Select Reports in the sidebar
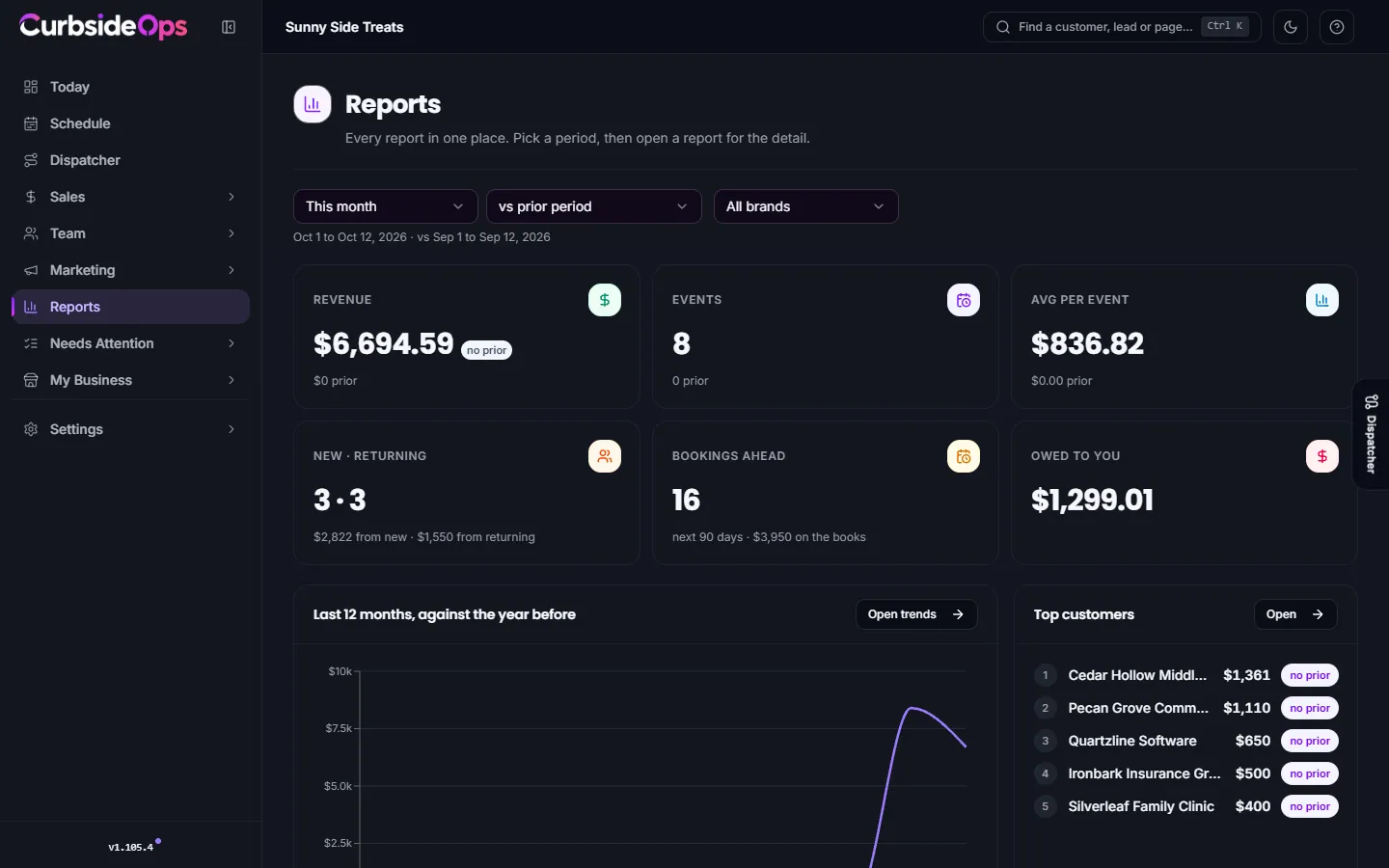Image resolution: width=1389 pixels, height=868 pixels. (x=130, y=307)
